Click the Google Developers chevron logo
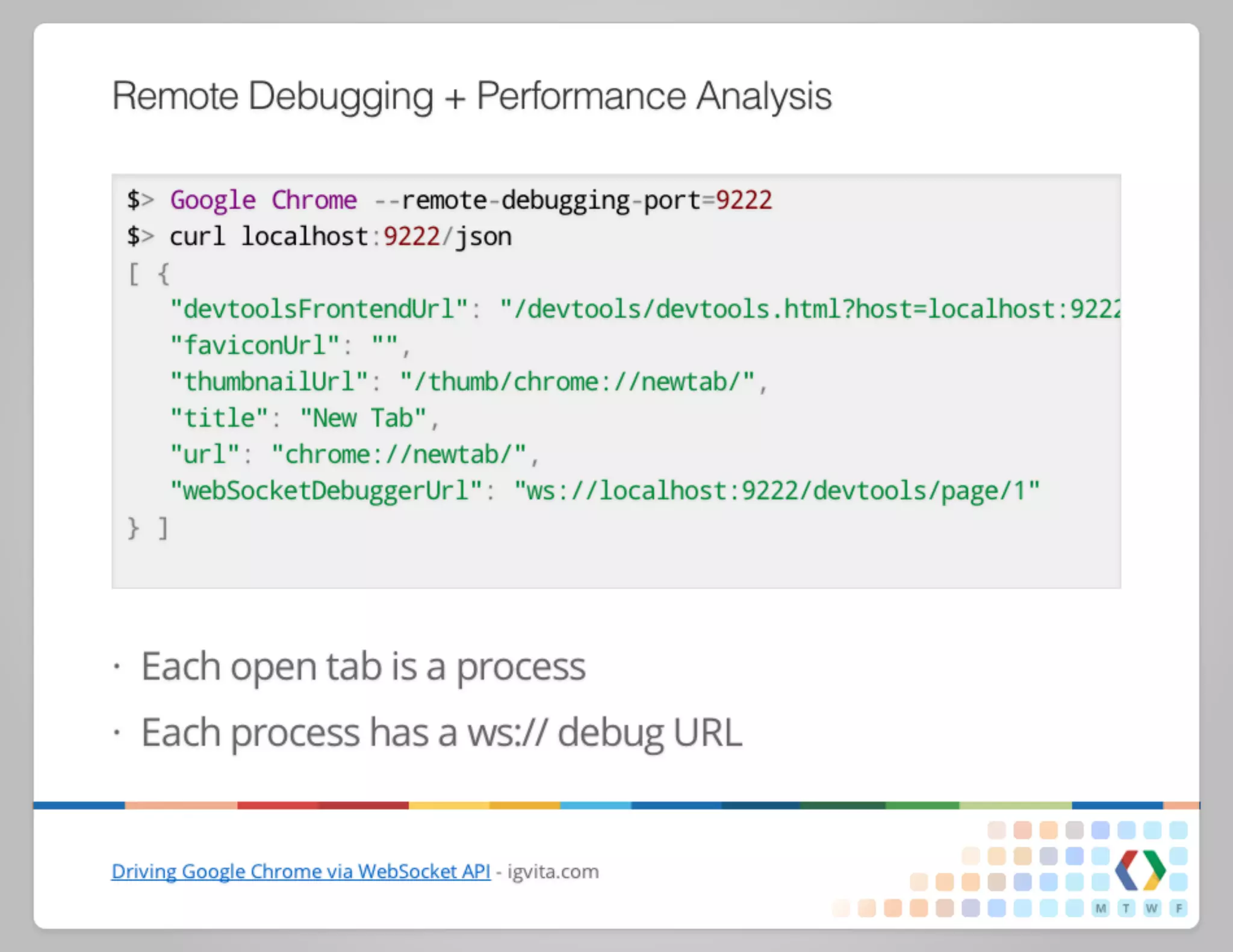This screenshot has height=952, width=1233. click(x=1139, y=870)
